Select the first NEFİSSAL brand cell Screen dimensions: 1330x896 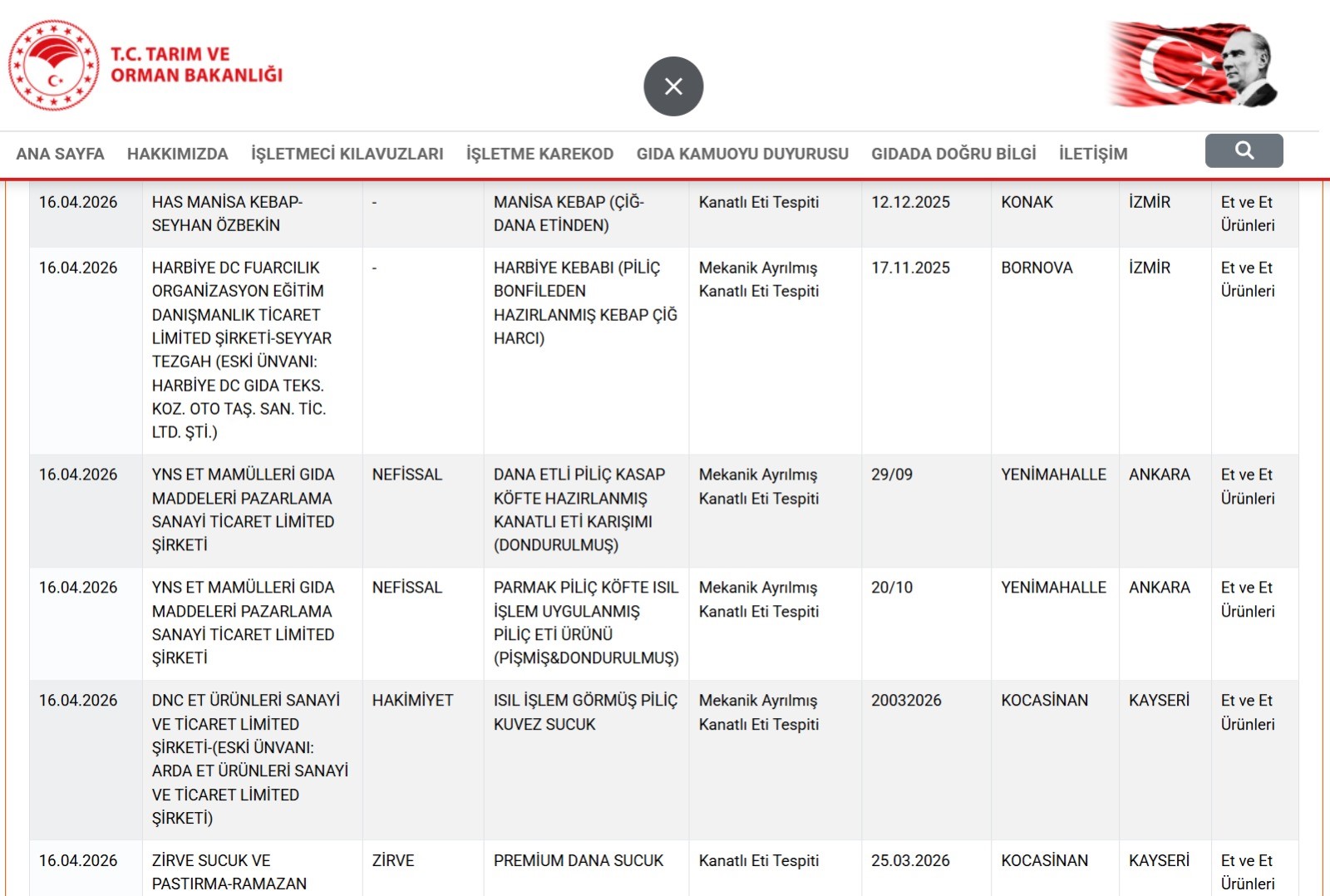[407, 475]
